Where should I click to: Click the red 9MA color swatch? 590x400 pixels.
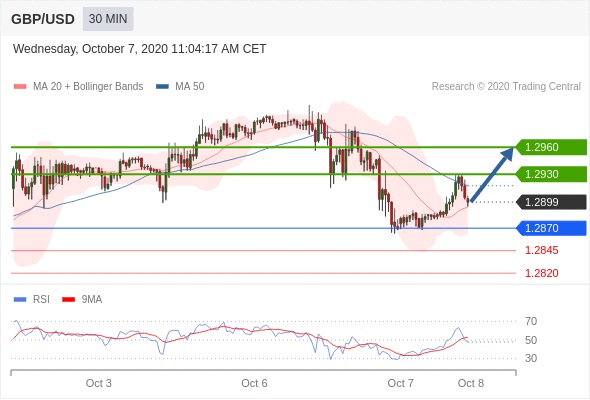point(68,300)
